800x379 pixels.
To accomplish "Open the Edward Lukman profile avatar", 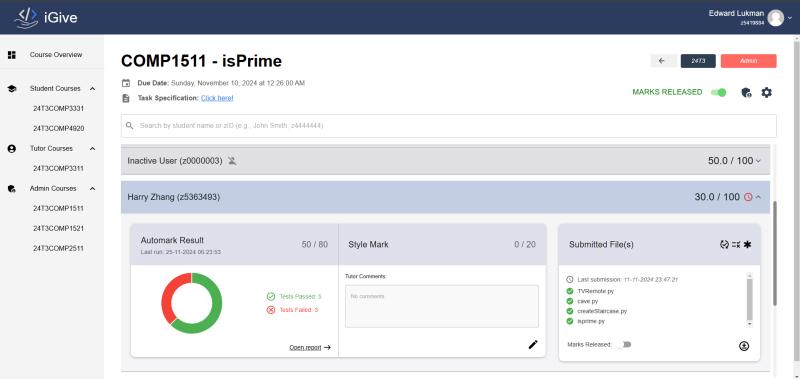I will pos(776,18).
